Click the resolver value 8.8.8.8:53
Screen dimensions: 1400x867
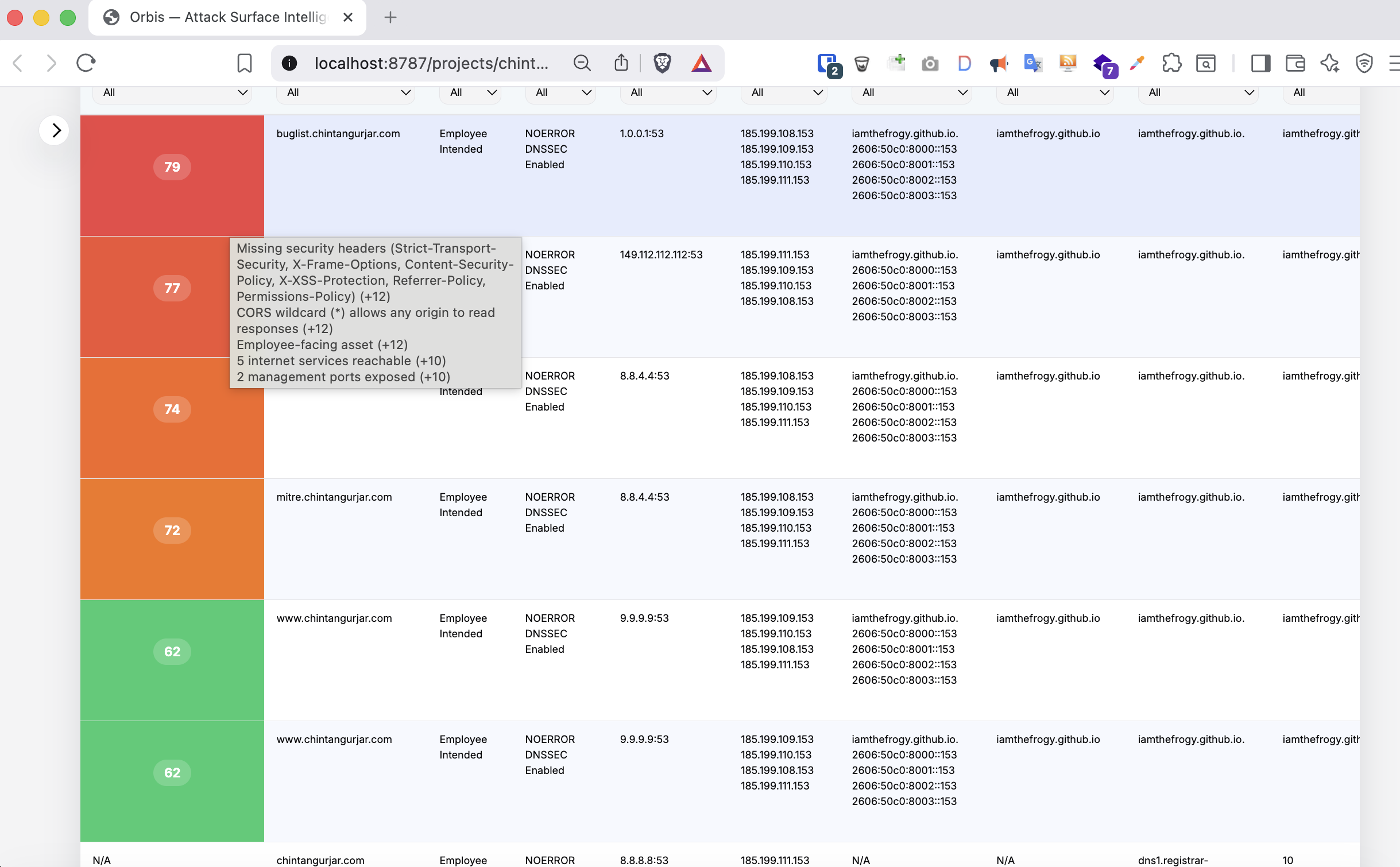point(644,860)
